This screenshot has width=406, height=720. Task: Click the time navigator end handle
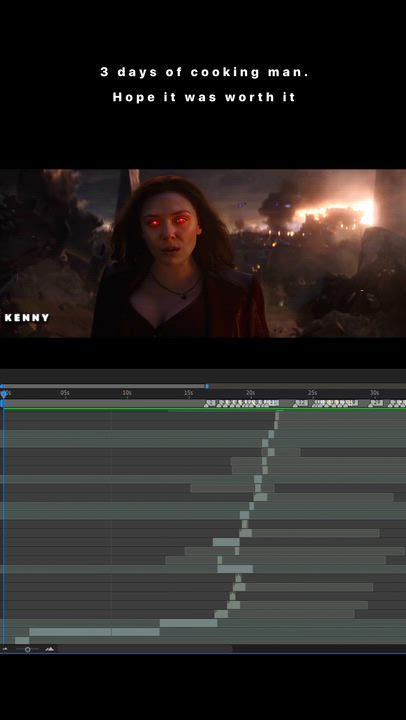point(207,386)
